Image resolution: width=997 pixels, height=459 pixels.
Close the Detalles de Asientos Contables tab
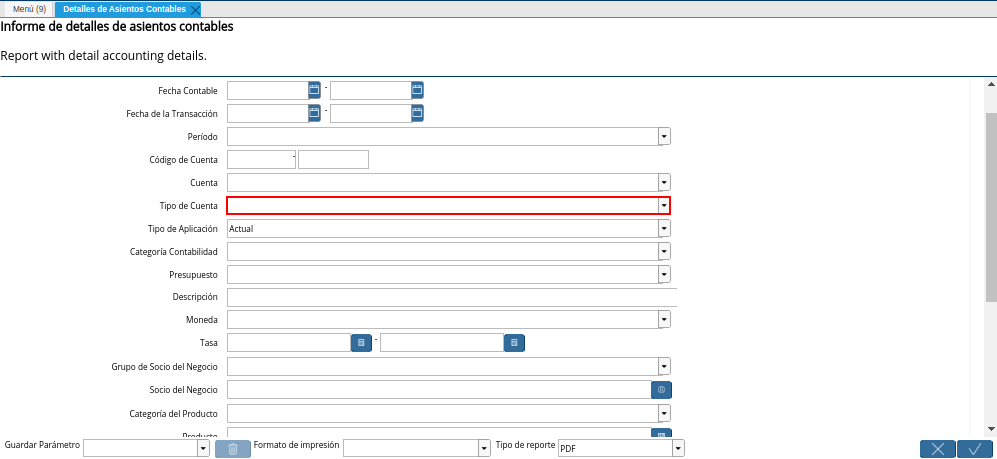(x=196, y=10)
